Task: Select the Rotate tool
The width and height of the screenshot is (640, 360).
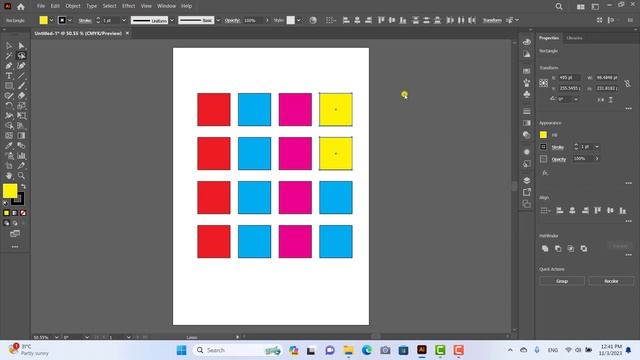Action: [x=9, y=106]
